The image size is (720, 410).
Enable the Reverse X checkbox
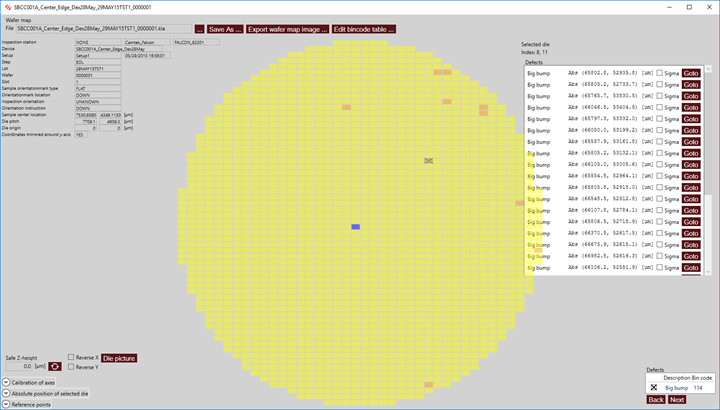click(71, 357)
